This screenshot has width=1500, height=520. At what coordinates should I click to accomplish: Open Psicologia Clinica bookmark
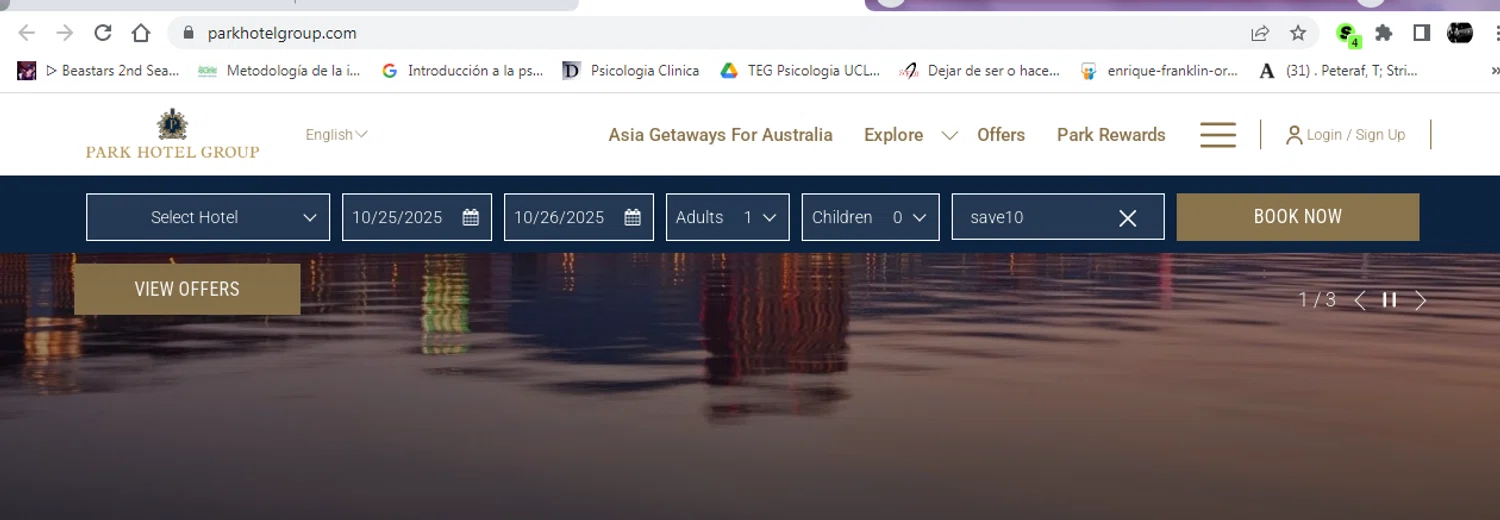(x=630, y=71)
